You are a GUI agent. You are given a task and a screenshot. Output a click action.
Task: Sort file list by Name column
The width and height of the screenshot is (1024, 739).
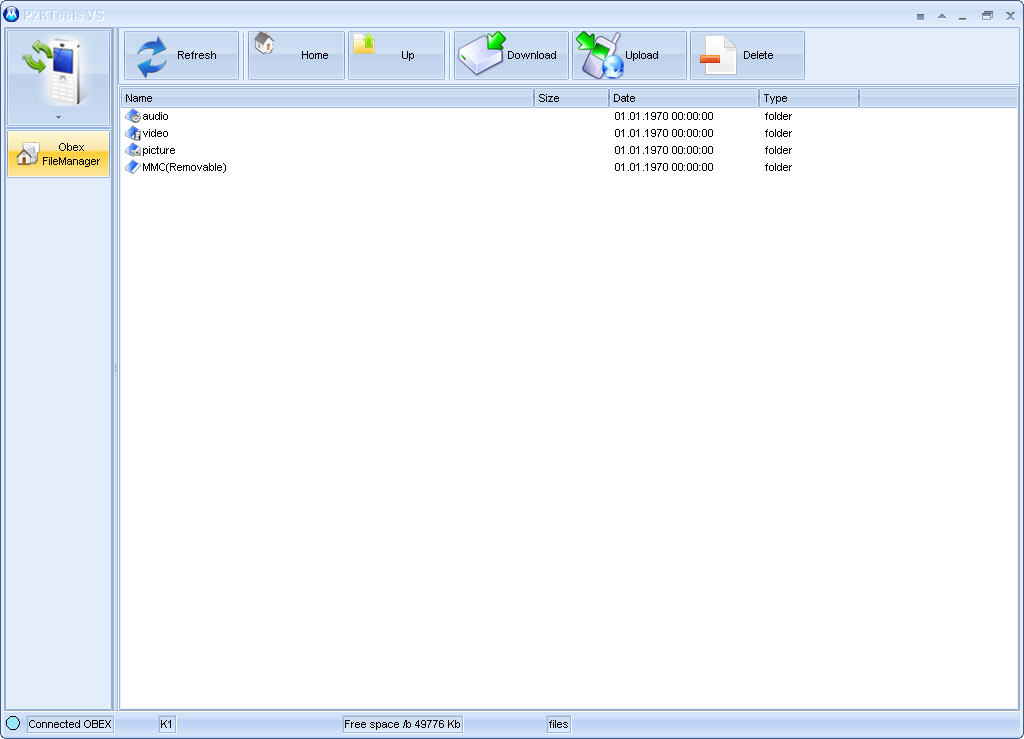click(327, 98)
